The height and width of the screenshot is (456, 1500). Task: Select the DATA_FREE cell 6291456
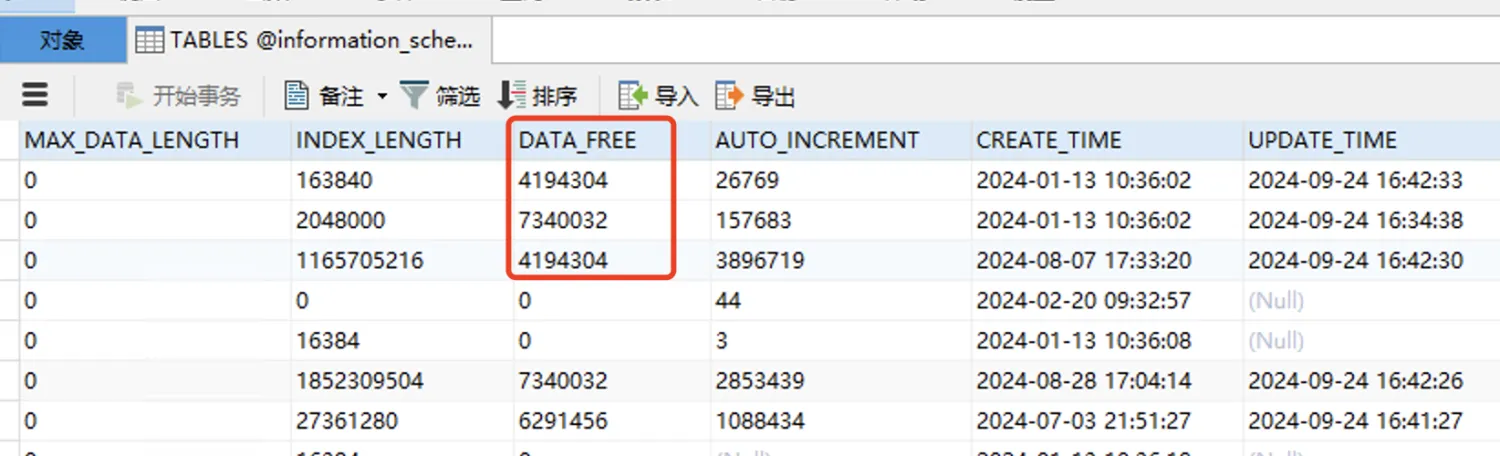(x=612, y=420)
